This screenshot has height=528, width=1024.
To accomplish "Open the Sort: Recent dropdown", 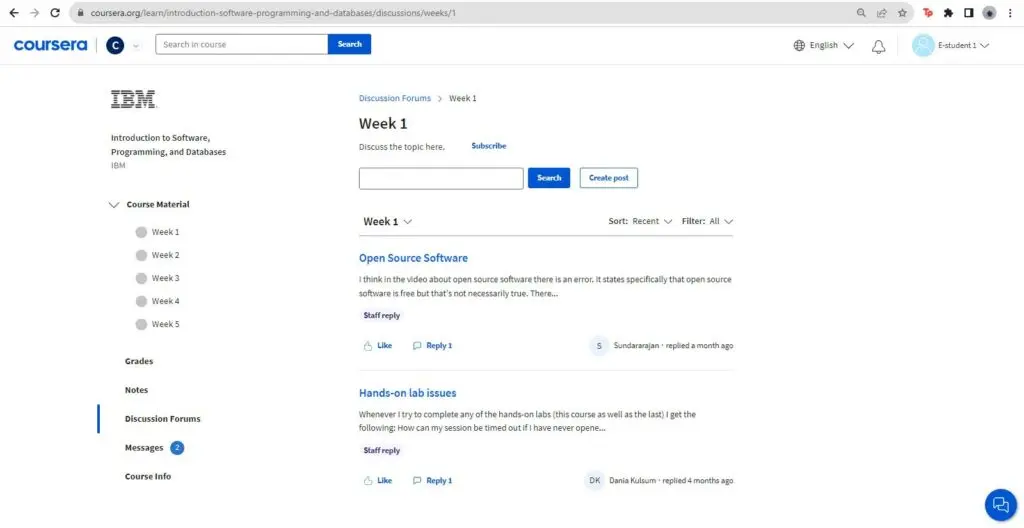I will (x=640, y=222).
